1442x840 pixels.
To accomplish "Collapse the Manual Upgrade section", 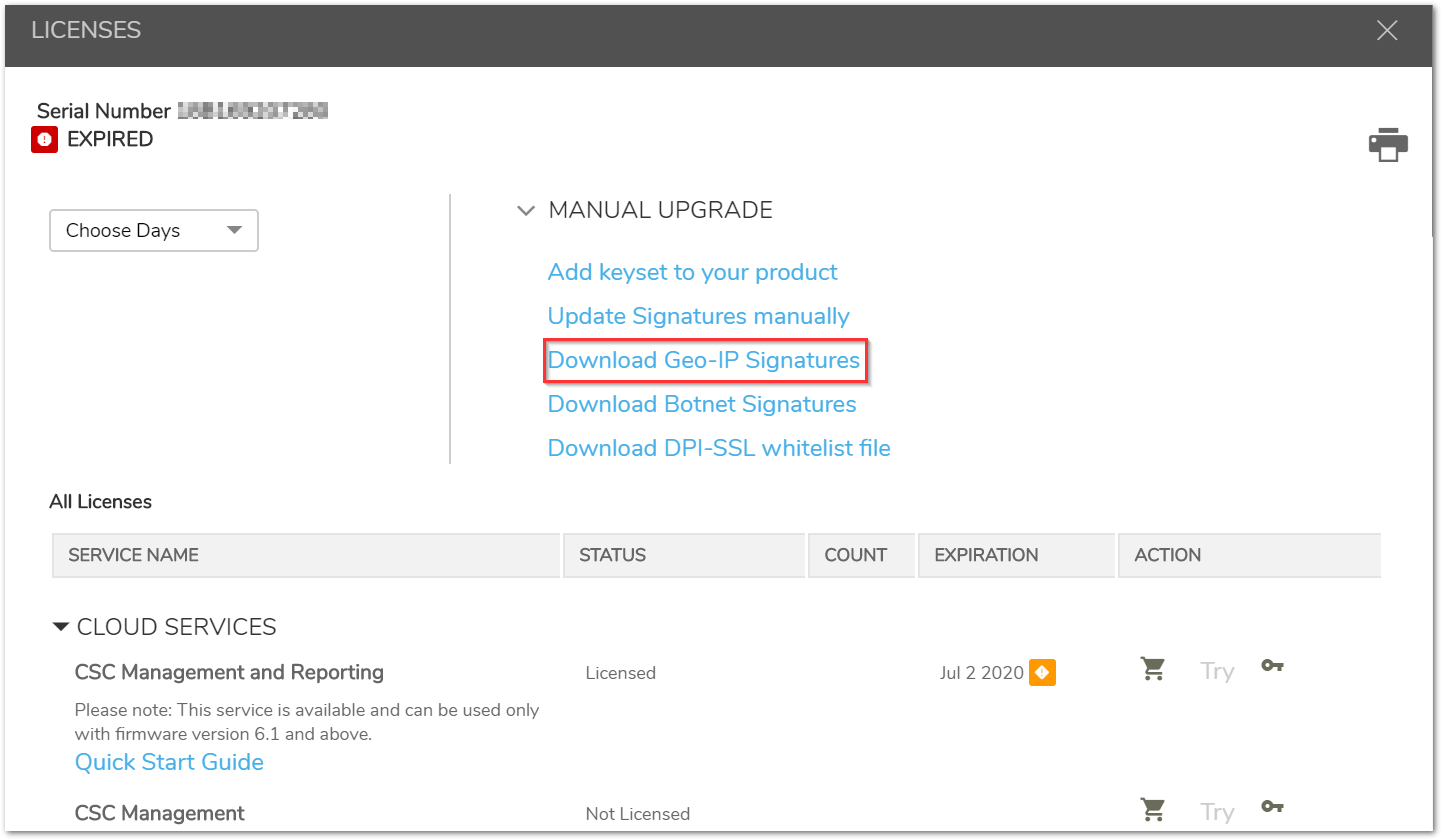I will tap(525, 211).
